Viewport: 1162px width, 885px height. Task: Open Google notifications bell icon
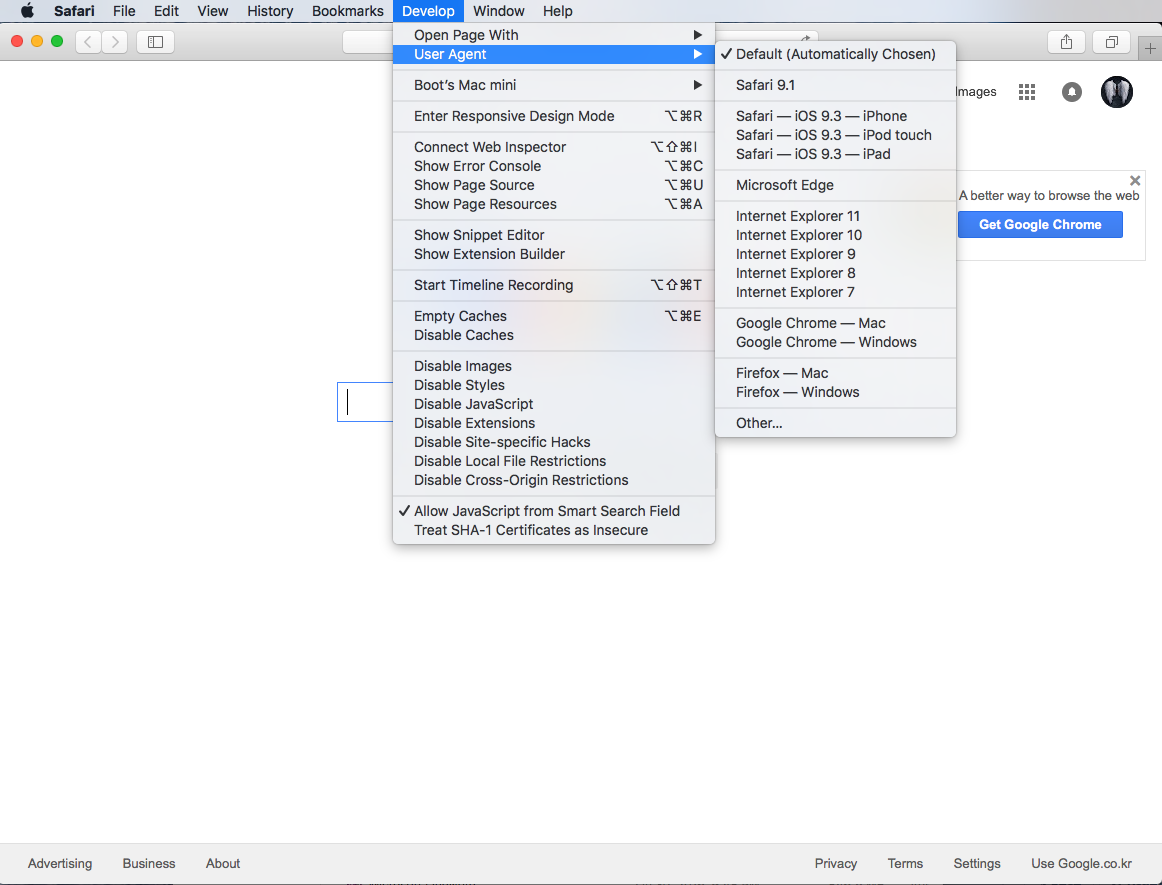[1072, 92]
